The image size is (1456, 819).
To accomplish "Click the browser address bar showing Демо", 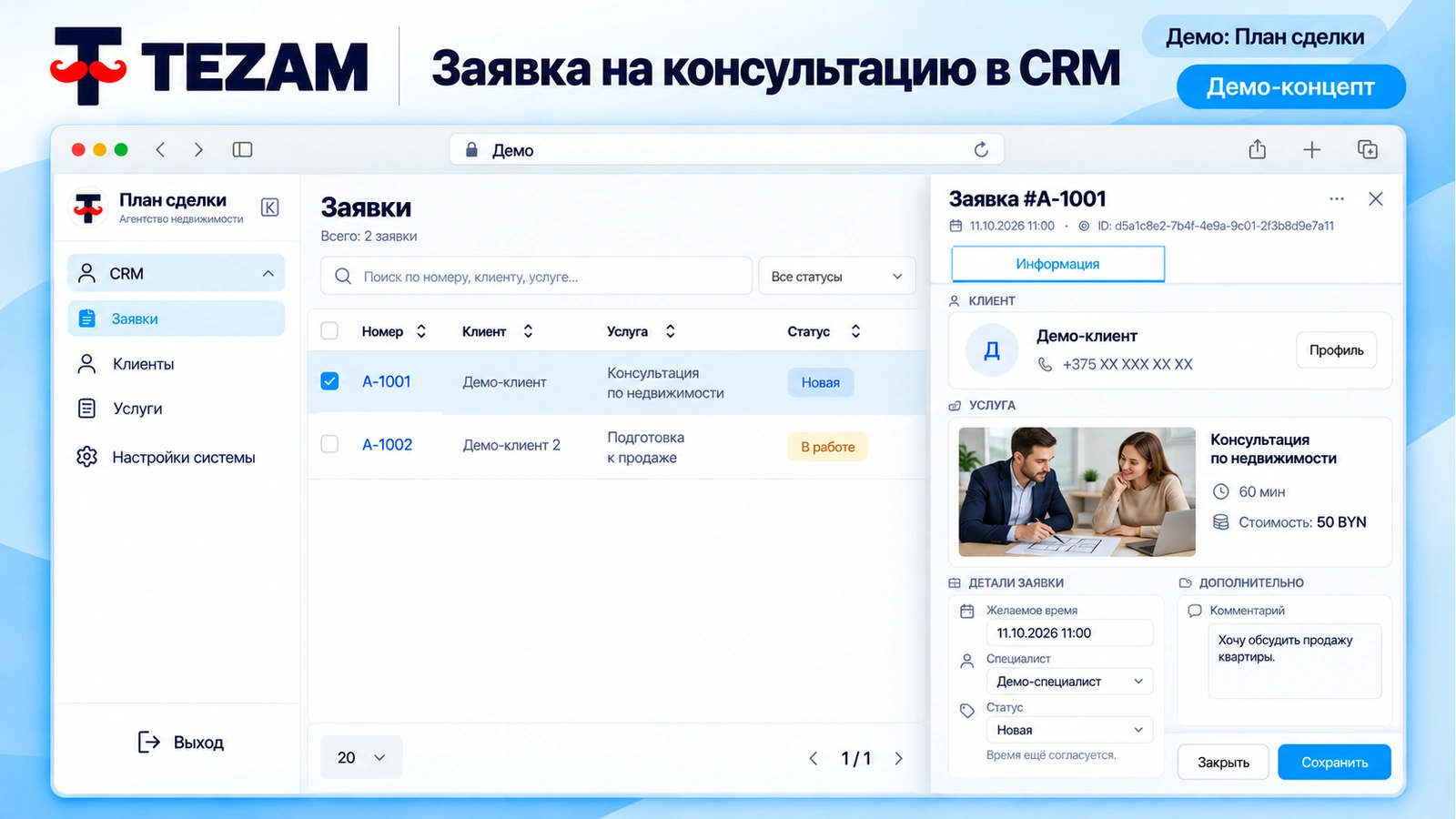I will [x=726, y=149].
